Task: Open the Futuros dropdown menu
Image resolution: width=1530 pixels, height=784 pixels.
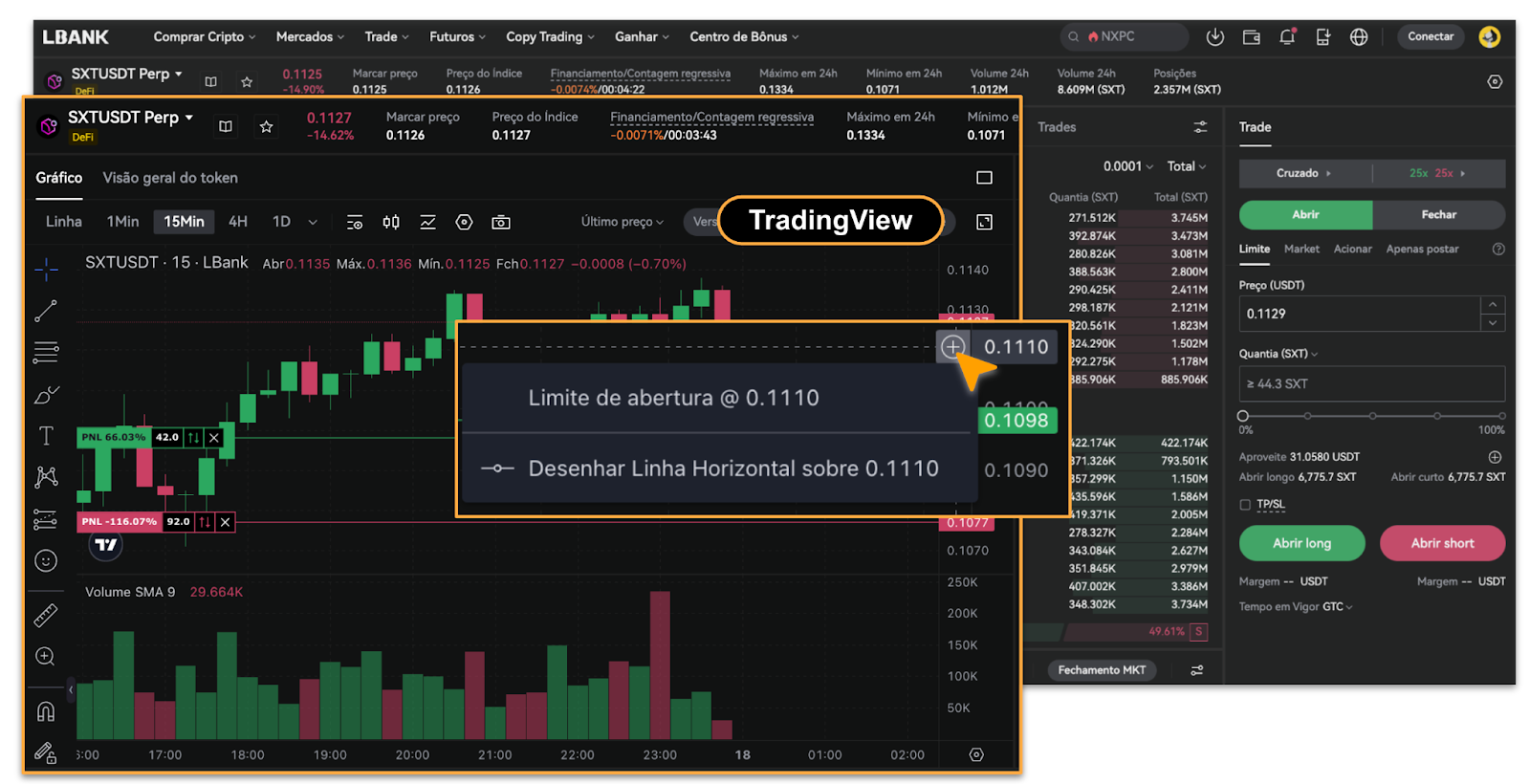Action: (457, 36)
